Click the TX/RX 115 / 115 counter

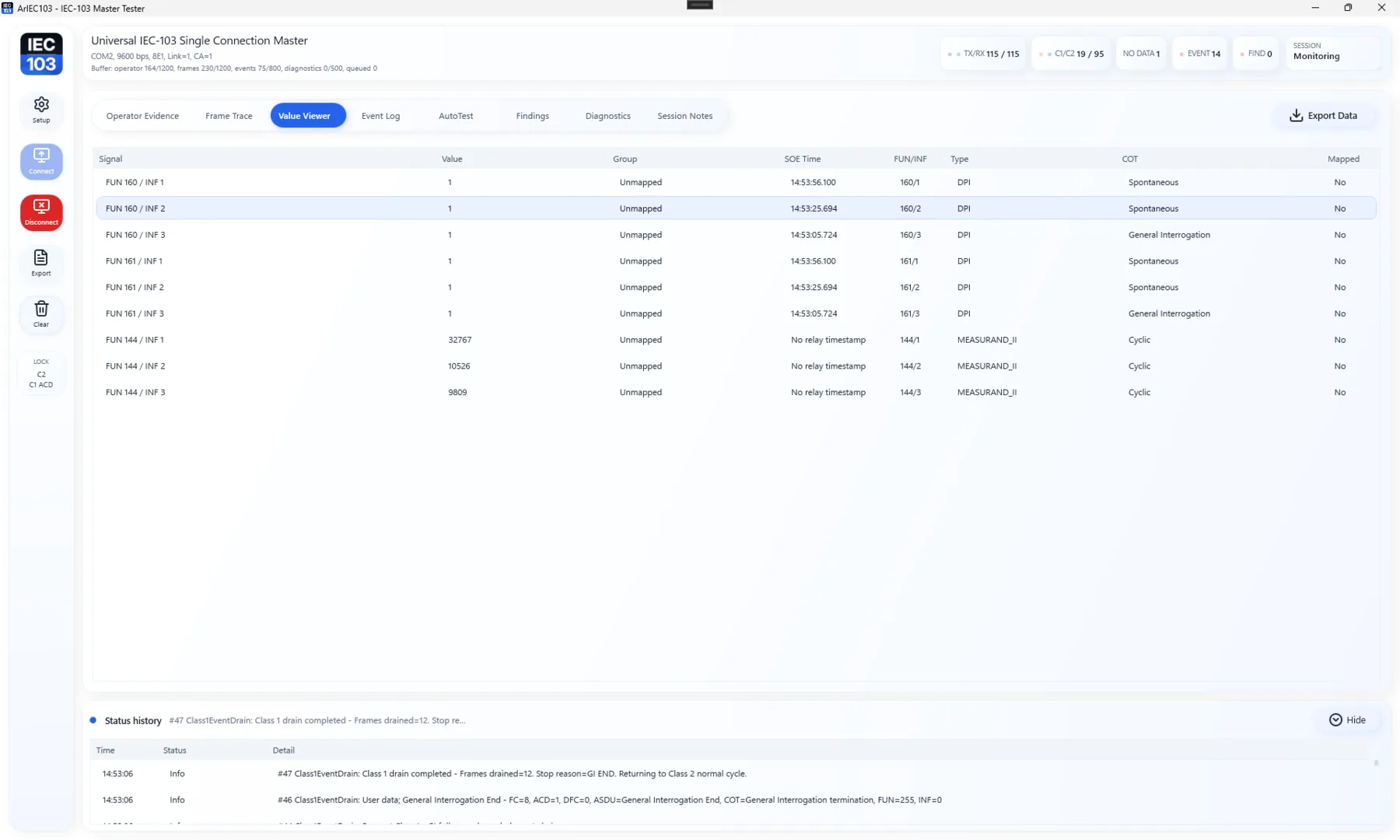point(983,54)
